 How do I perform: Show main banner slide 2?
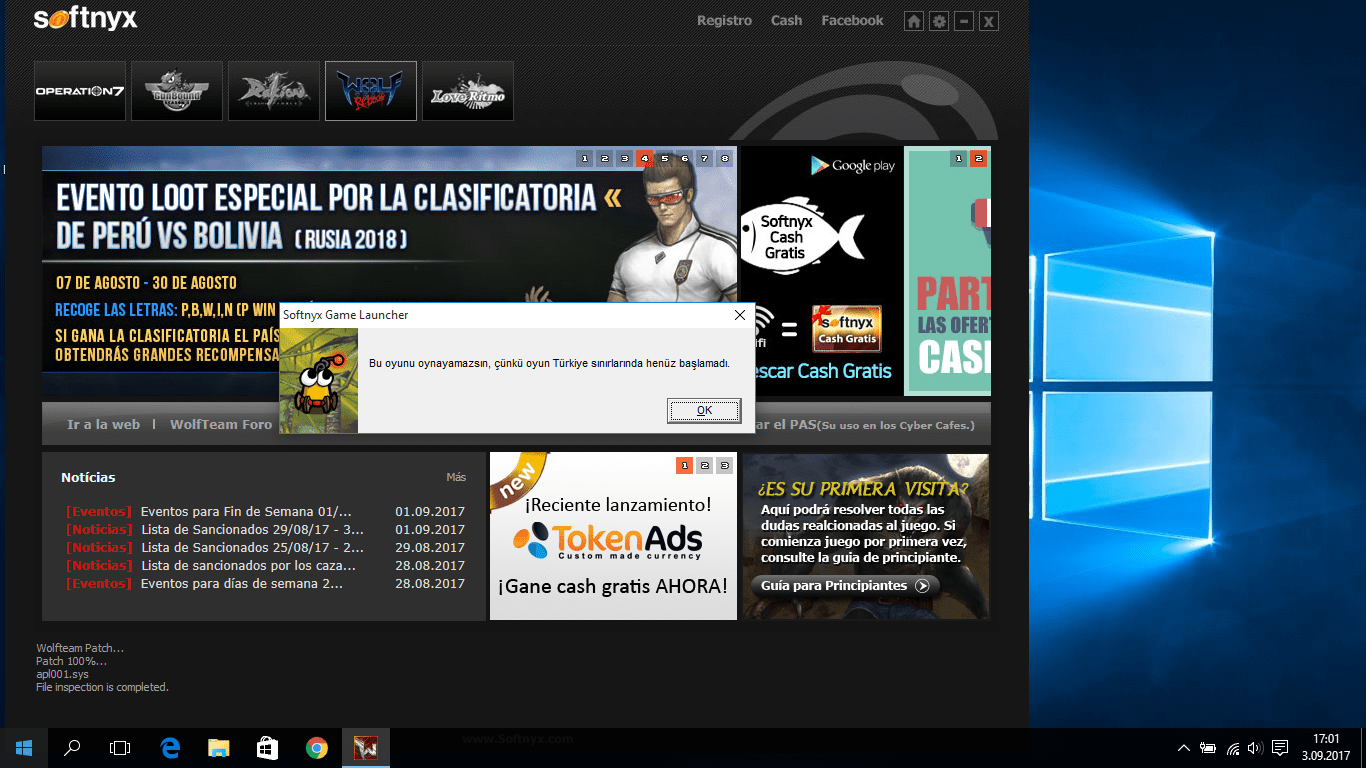tap(604, 158)
